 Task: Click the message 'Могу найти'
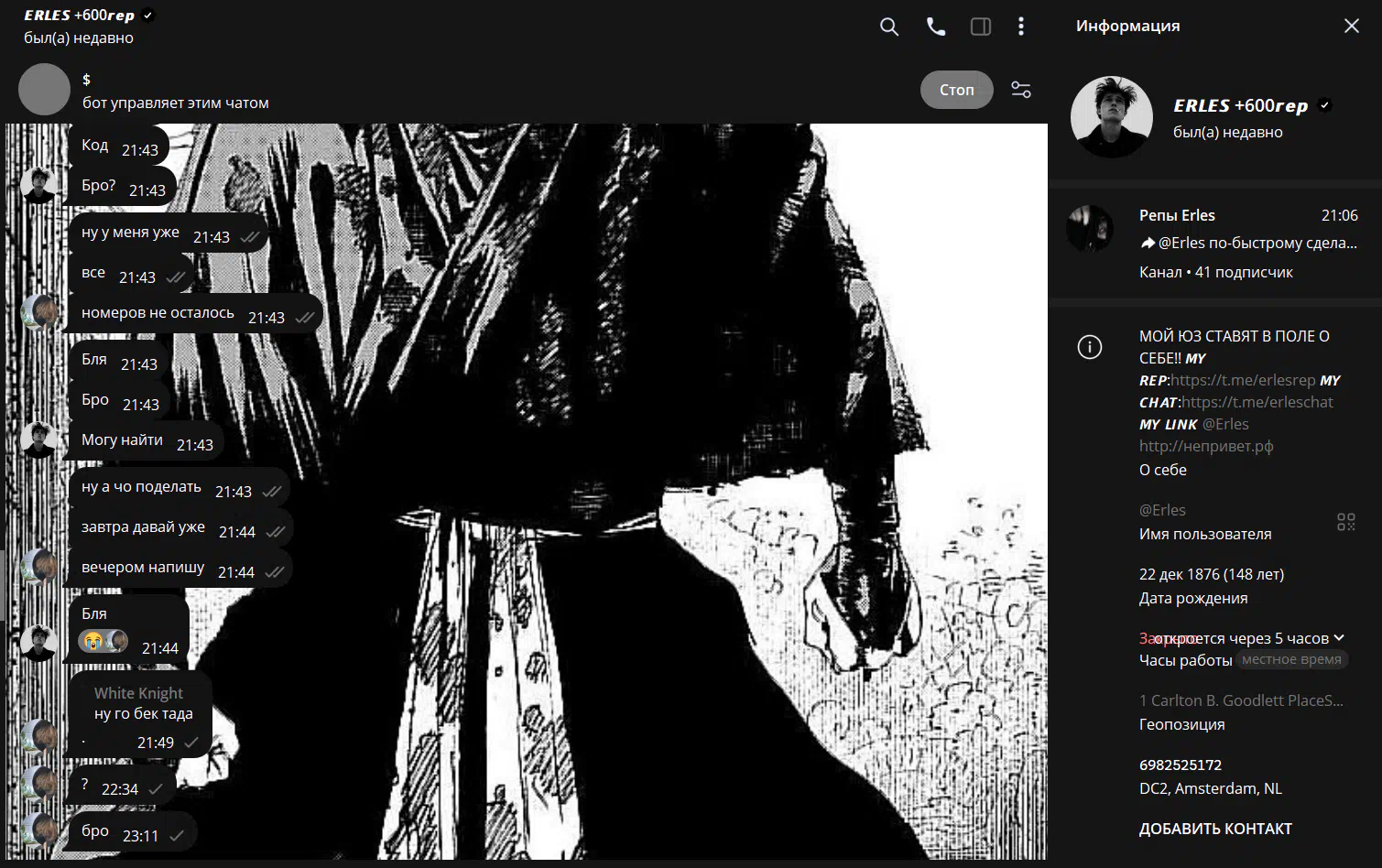[147, 441]
